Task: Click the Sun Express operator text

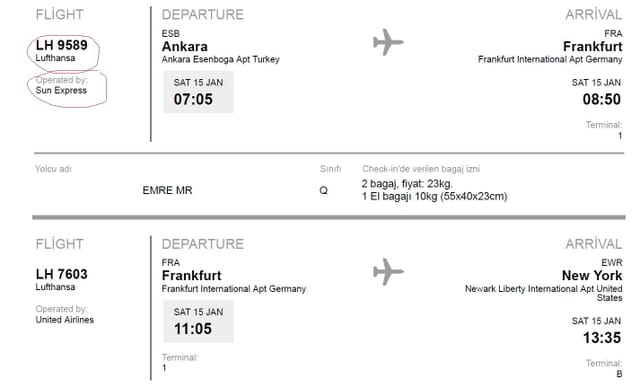Action: coord(61,91)
